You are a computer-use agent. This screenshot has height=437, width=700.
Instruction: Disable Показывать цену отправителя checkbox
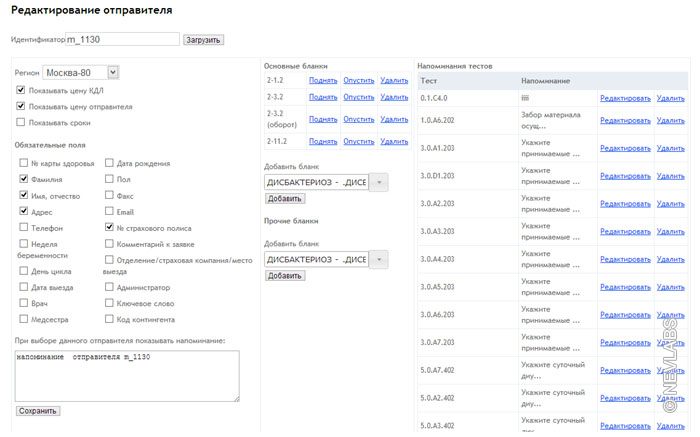coord(21,105)
